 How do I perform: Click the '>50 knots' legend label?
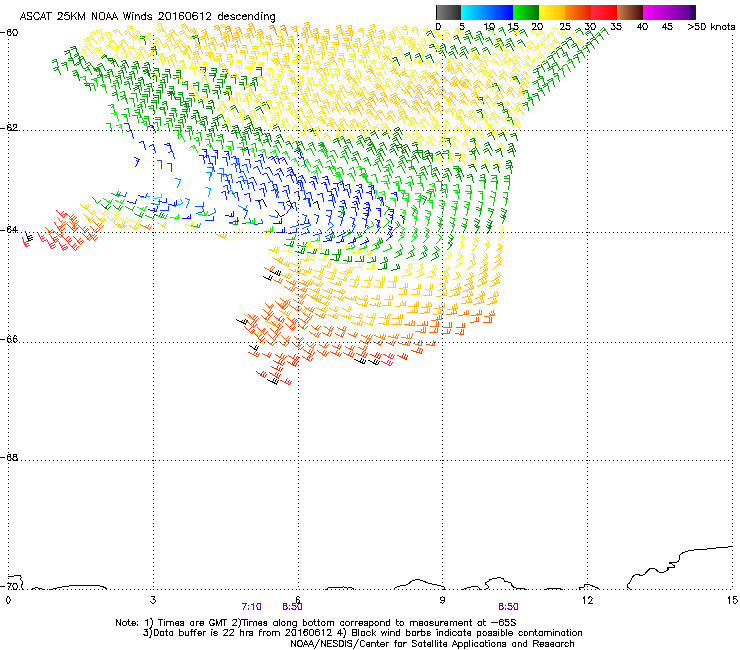(711, 27)
